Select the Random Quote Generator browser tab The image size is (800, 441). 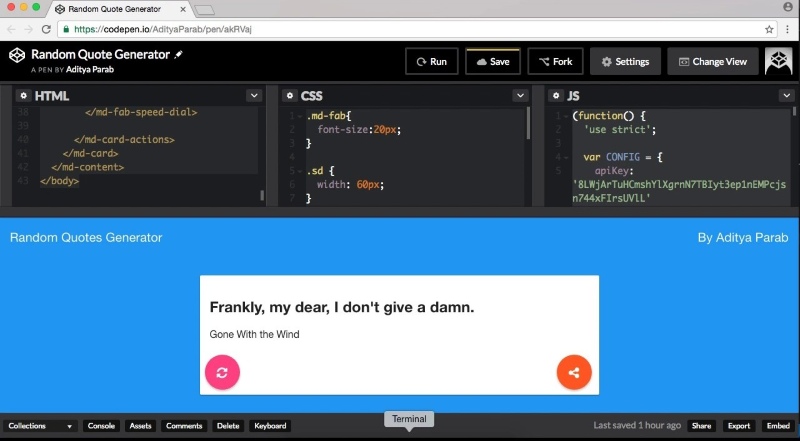pos(120,9)
